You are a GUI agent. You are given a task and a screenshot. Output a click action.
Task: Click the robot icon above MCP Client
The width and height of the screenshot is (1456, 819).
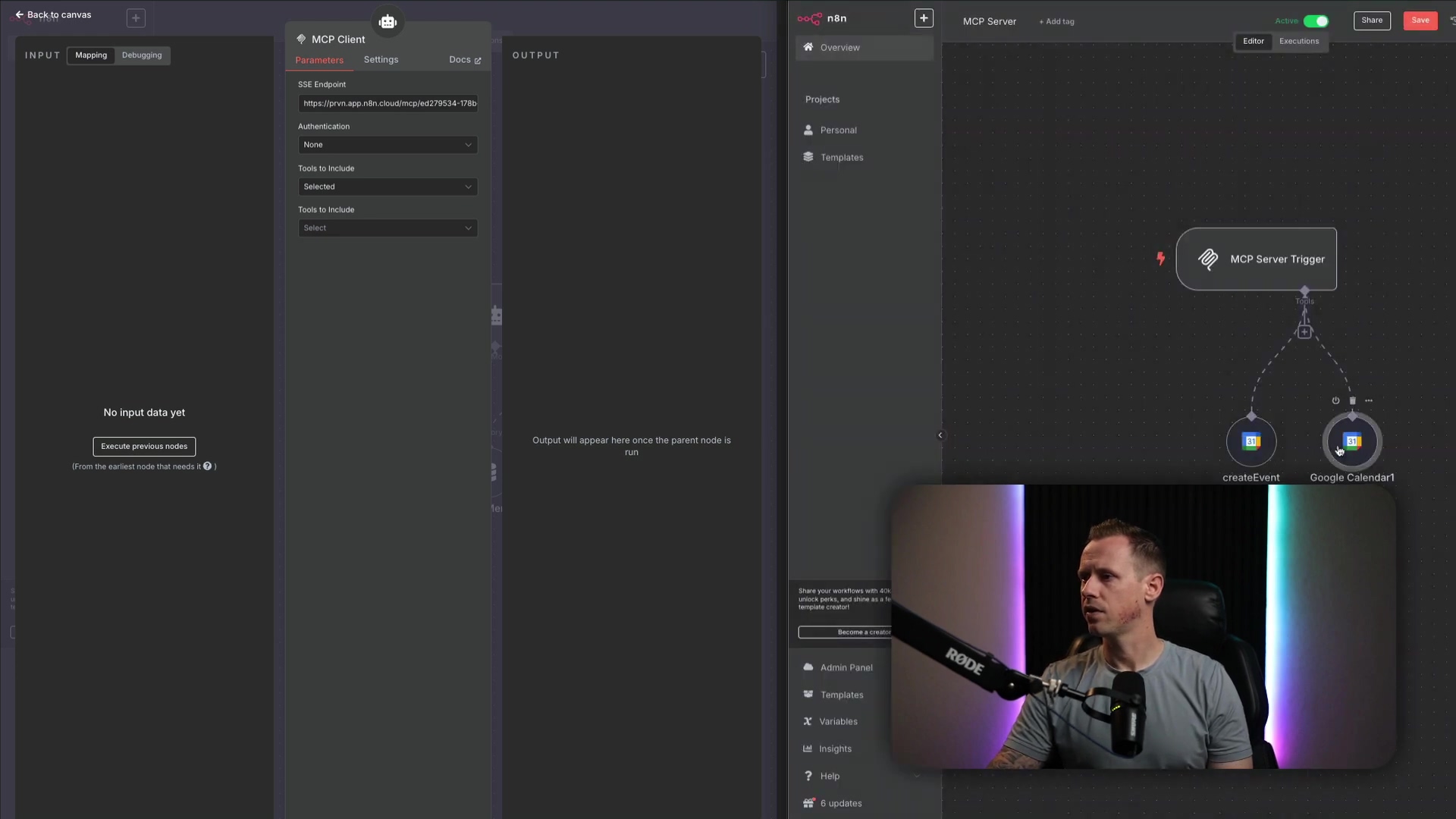click(x=388, y=21)
